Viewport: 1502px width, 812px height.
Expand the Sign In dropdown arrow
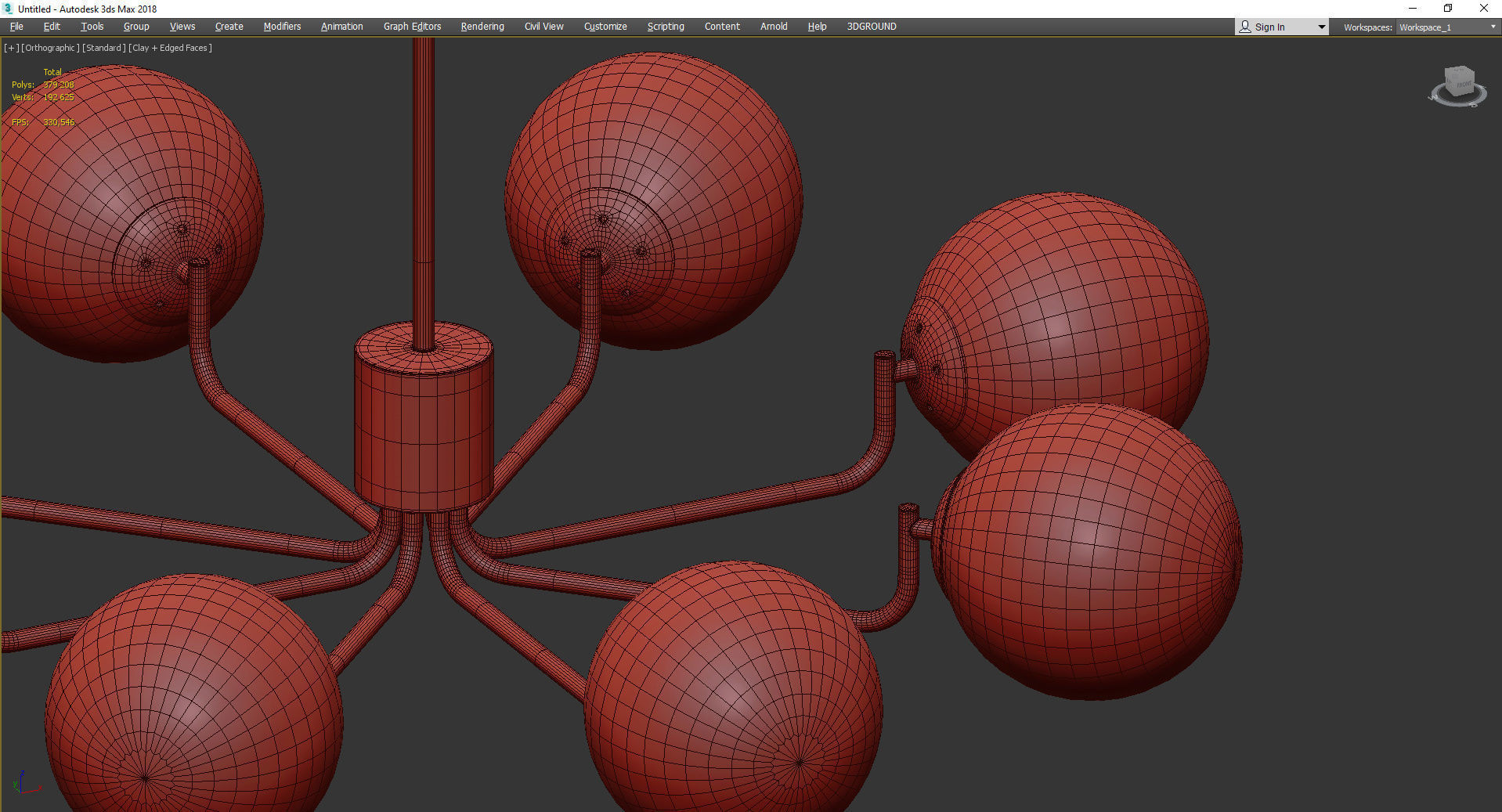coord(1322,27)
